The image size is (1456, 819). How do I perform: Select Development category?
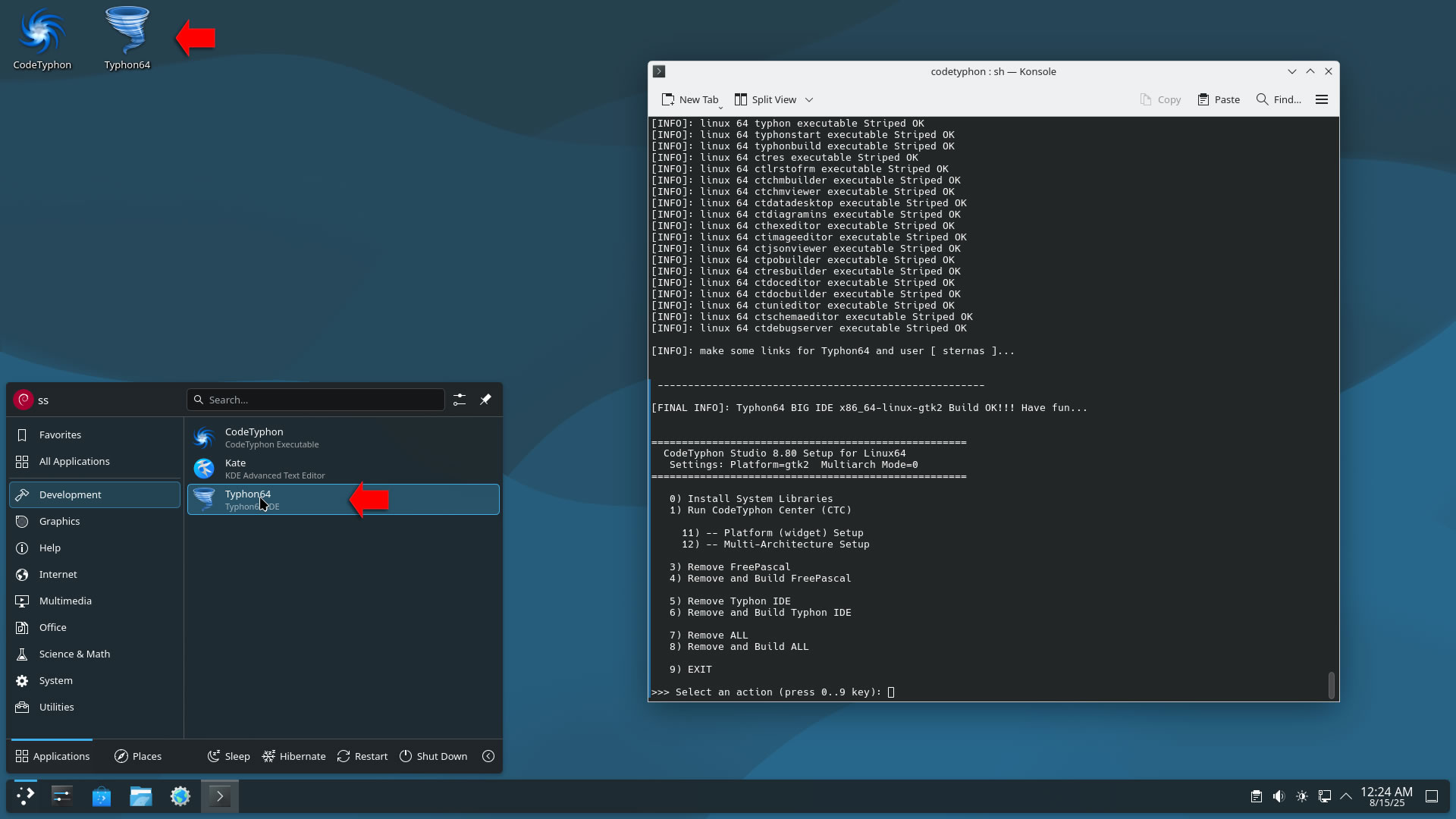[x=95, y=494]
